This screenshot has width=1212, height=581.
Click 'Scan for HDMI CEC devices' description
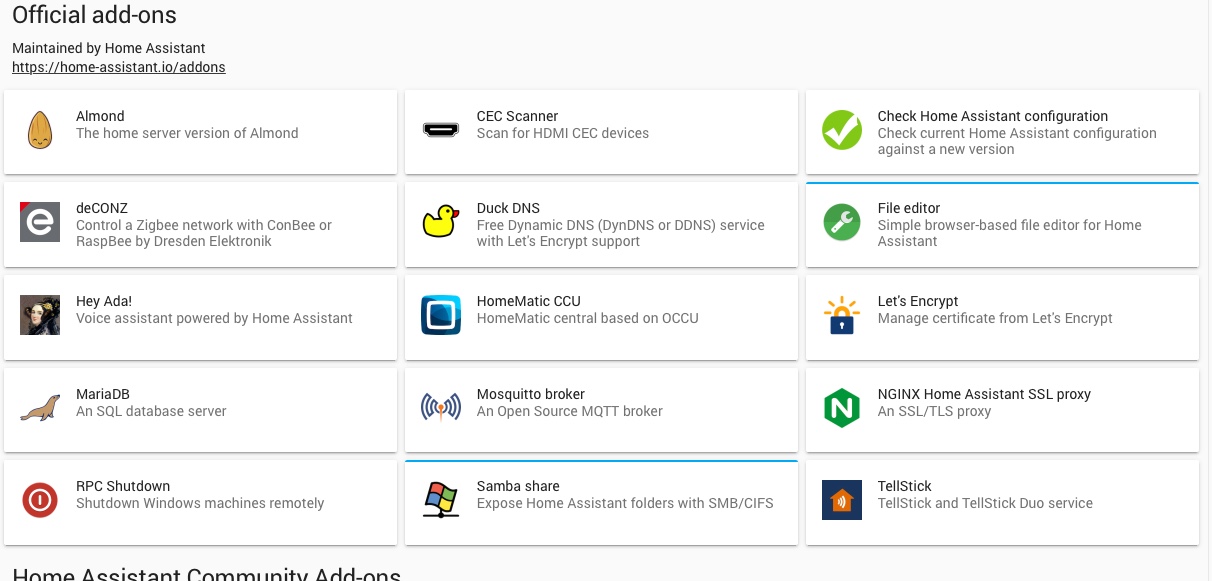563,133
